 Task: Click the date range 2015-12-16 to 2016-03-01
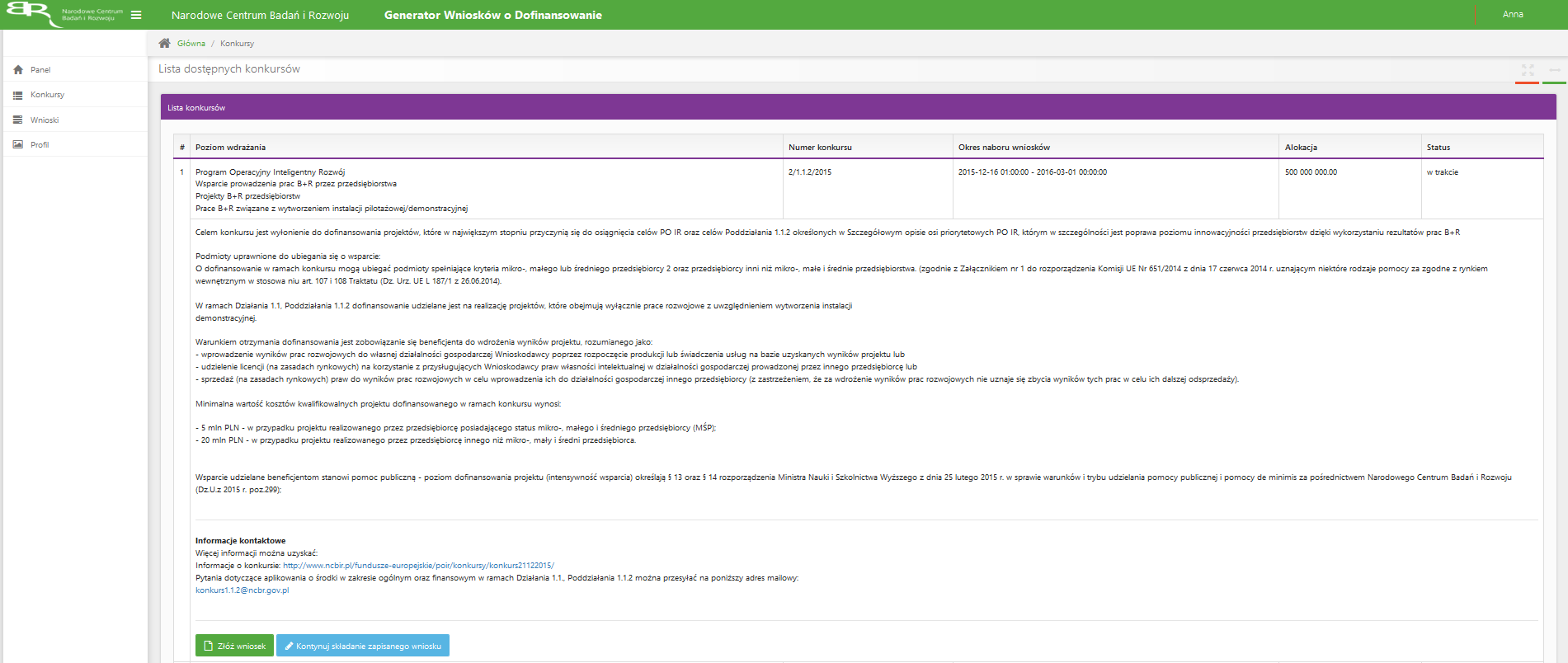(1033, 172)
